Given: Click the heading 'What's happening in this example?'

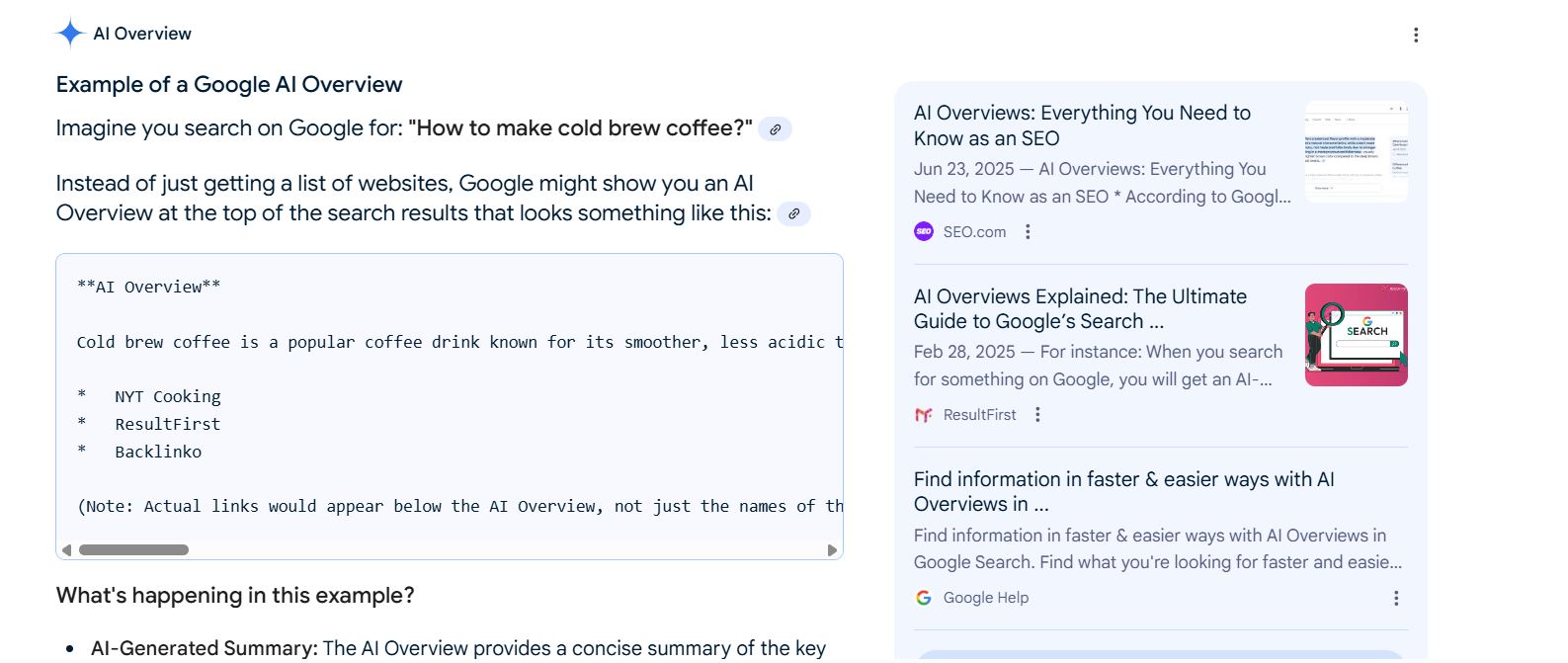Looking at the screenshot, I should [235, 596].
